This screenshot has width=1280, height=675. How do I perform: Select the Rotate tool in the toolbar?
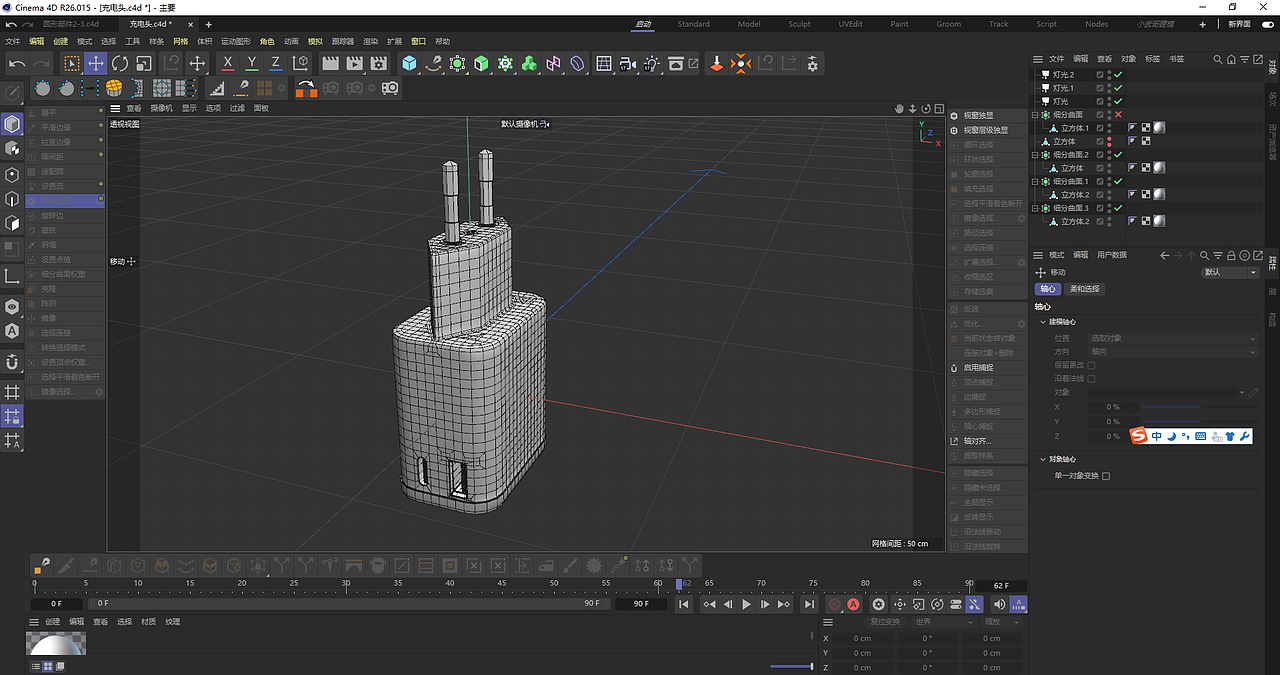tap(120, 64)
